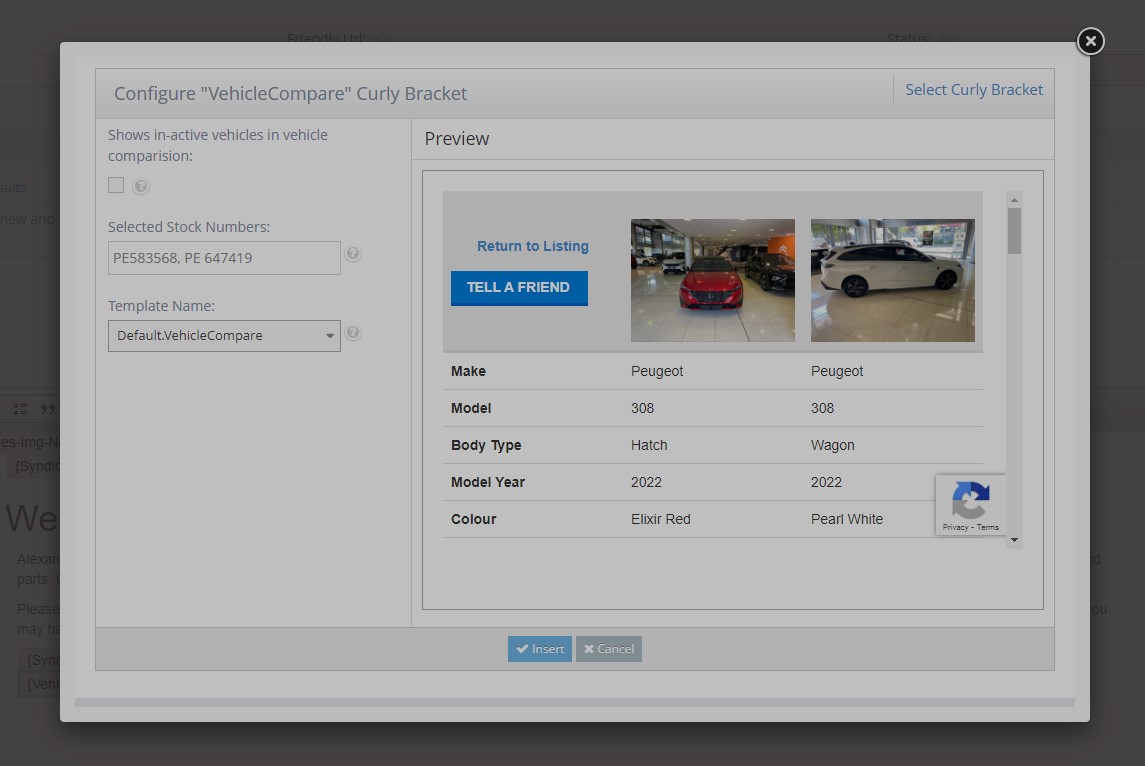Image resolution: width=1145 pixels, height=766 pixels.
Task: Open help tooltip beside the in-active vehicles checkbox
Action: tap(140, 186)
